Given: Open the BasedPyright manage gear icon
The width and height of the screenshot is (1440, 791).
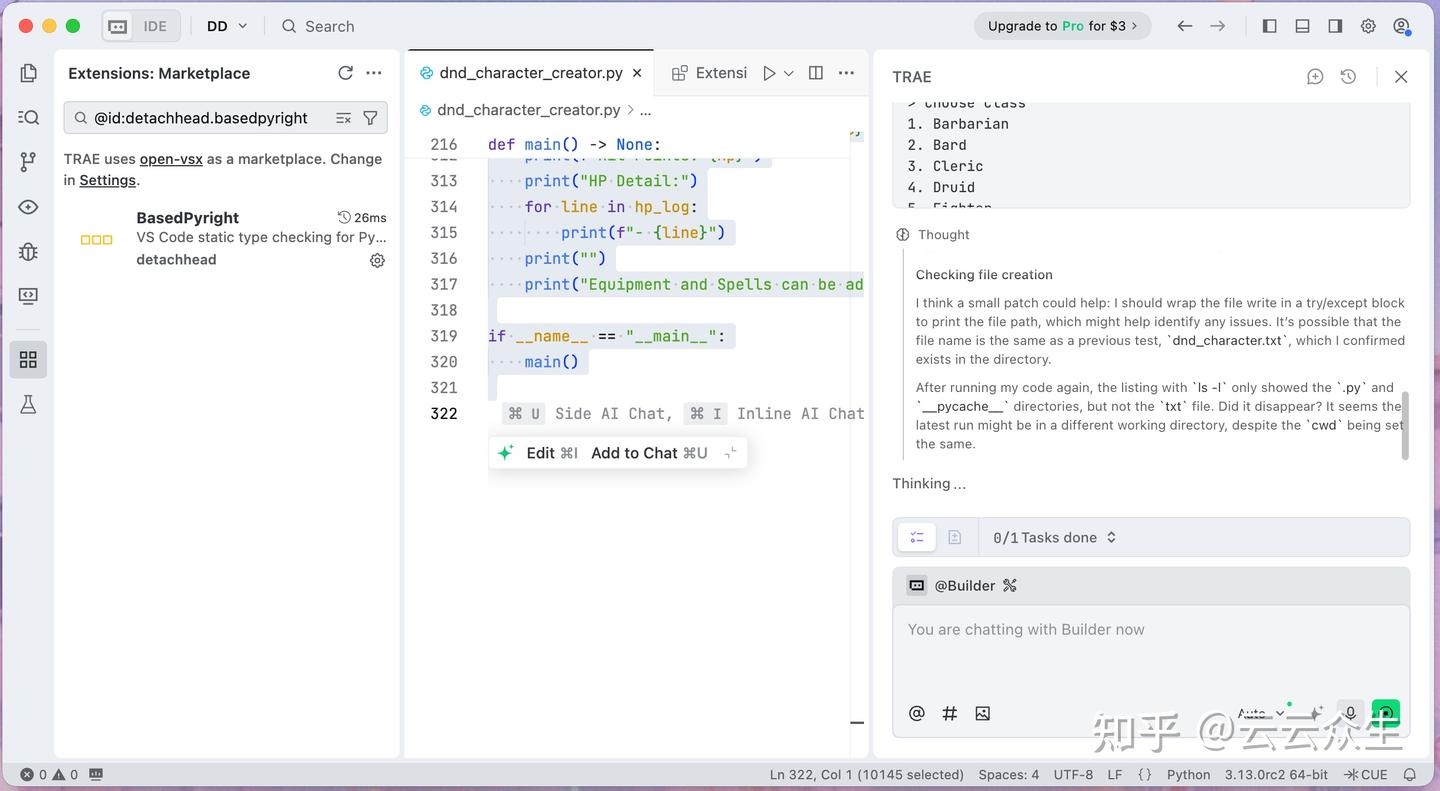Looking at the screenshot, I should pyautogui.click(x=377, y=260).
